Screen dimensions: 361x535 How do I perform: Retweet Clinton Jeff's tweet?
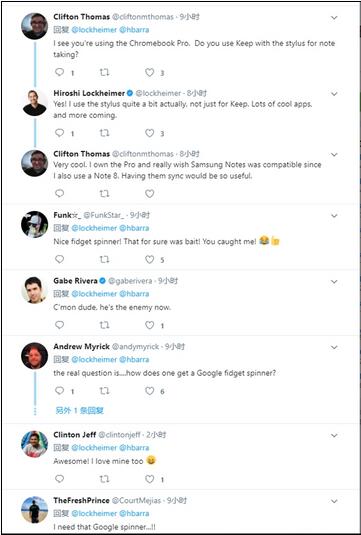coord(104,479)
